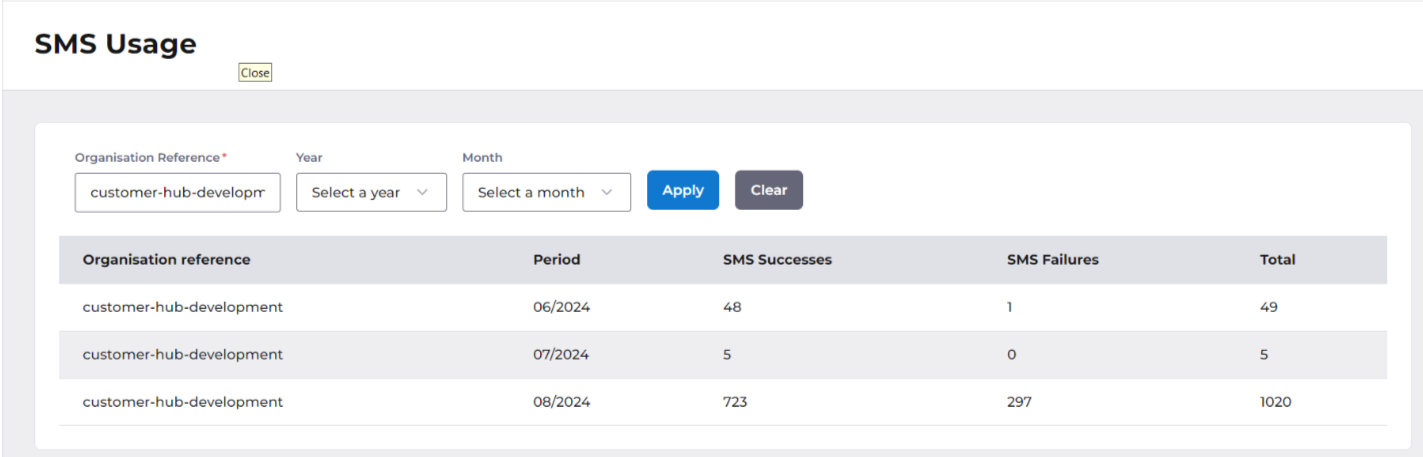Click the grey Clear button

click(768, 190)
